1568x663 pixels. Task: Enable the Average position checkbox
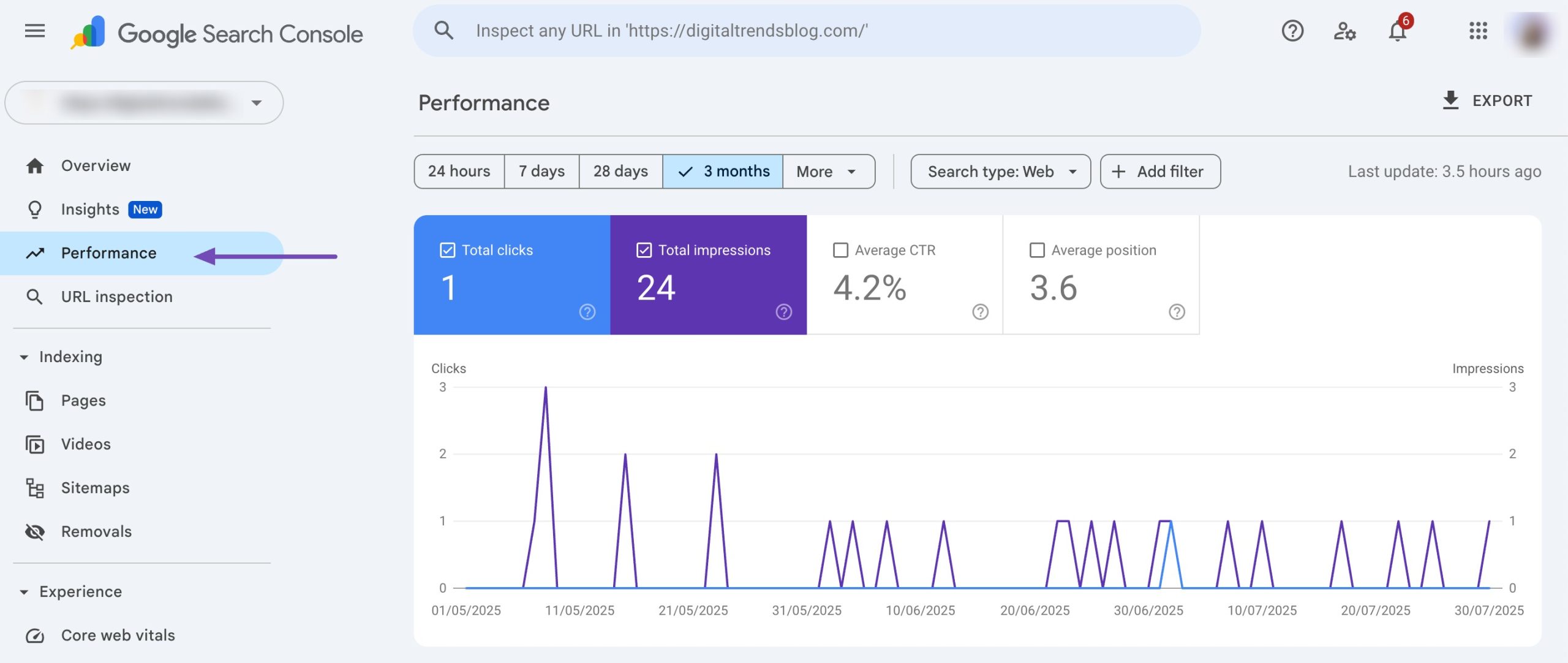1037,250
